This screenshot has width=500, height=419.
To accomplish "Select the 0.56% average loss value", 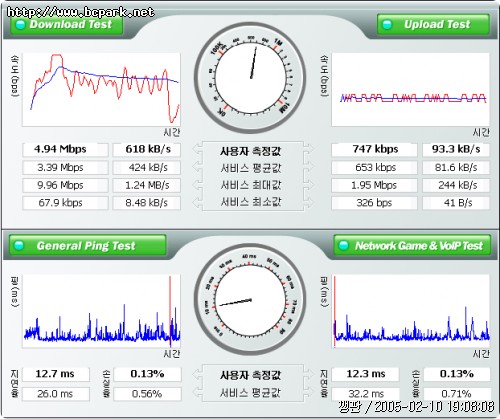I will (x=147, y=394).
